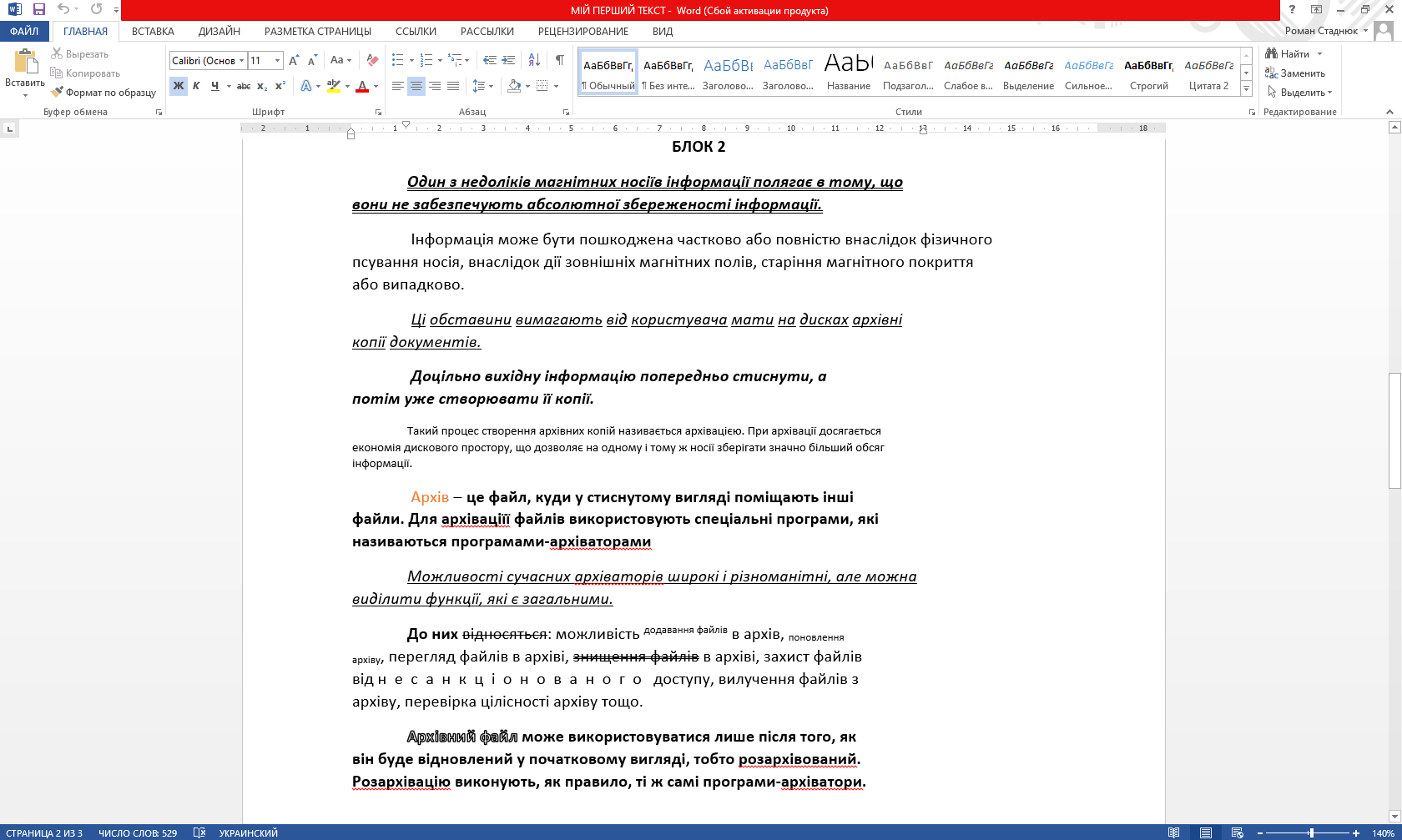Toggle right alignment of text
This screenshot has width=1402, height=840.
click(435, 86)
